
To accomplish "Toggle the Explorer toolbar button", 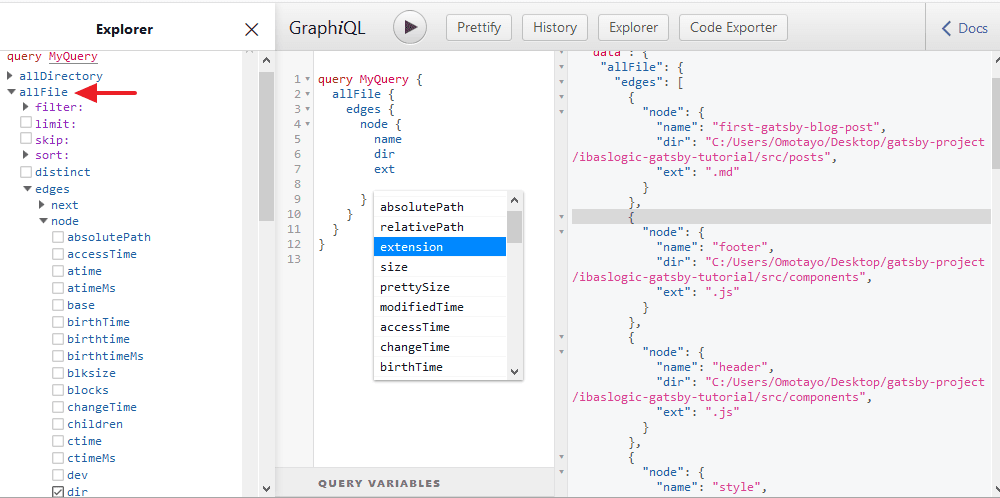I will pyautogui.click(x=634, y=27).
